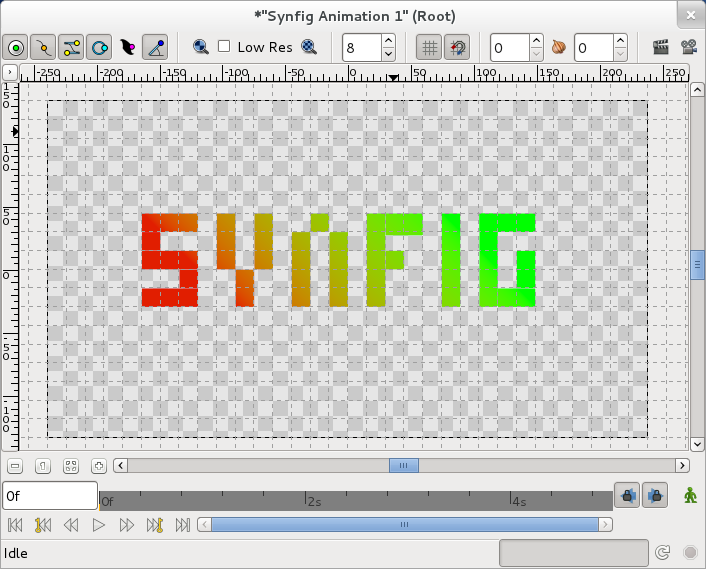
Task: Click the time scrollbar left arrow
Action: coord(204,524)
